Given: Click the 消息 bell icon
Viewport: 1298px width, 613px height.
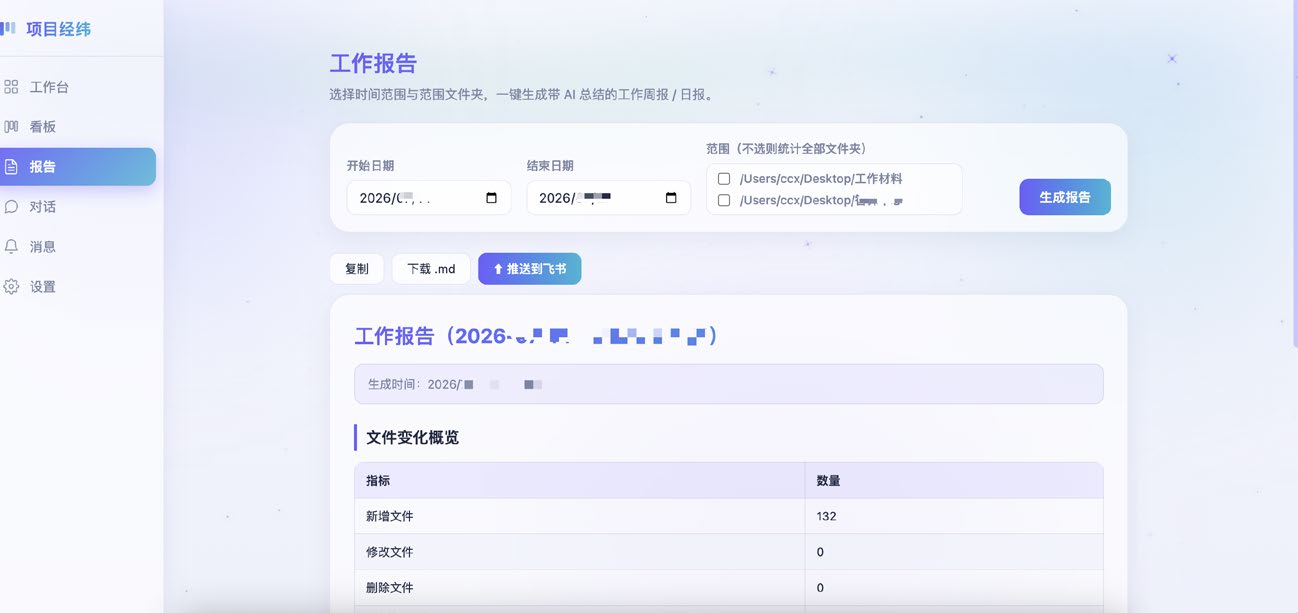Looking at the screenshot, I should point(11,246).
